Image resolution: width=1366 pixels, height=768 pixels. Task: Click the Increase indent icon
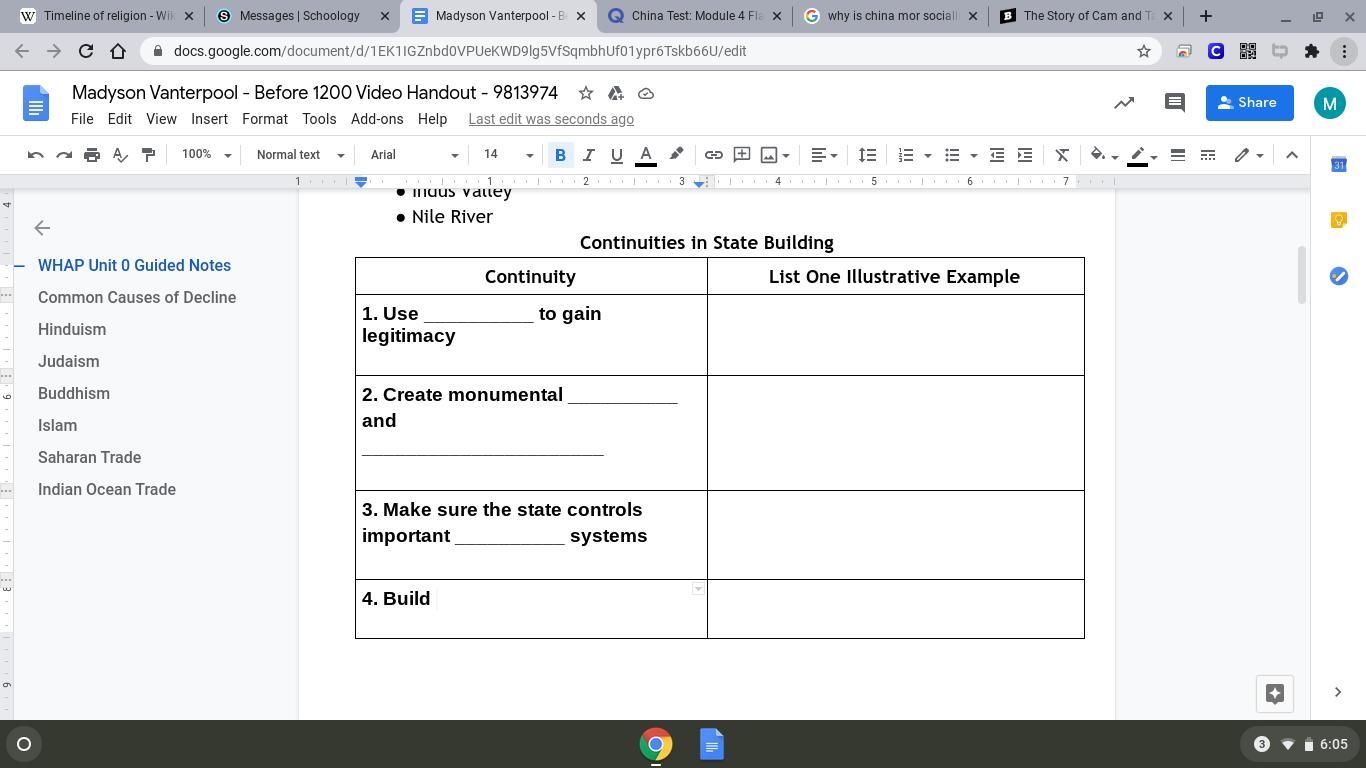(x=1024, y=155)
